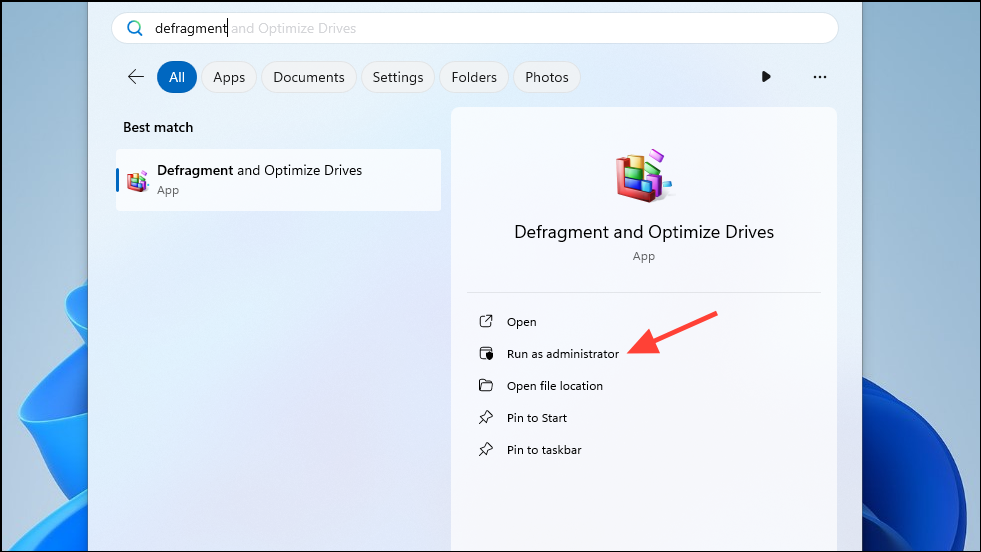This screenshot has height=552, width=981.
Task: Switch to the Documents filter tab
Action: click(x=309, y=77)
